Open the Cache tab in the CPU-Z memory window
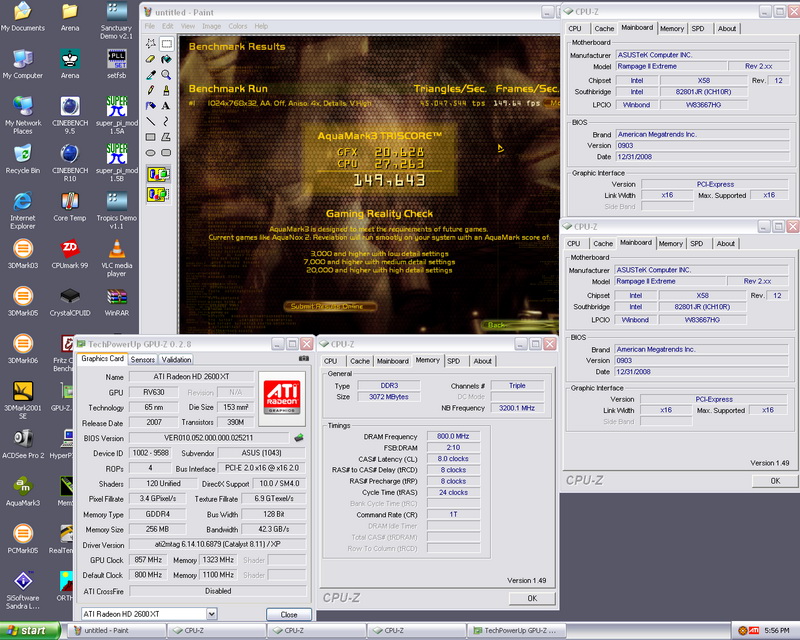800x640 pixels. pyautogui.click(x=360, y=361)
